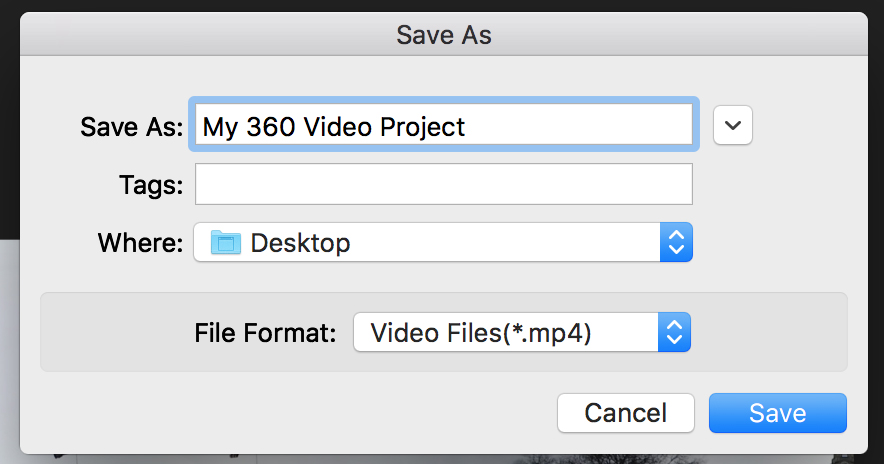Click the Desktop folder icon
Viewport: 884px width, 464px height.
tap(226, 243)
